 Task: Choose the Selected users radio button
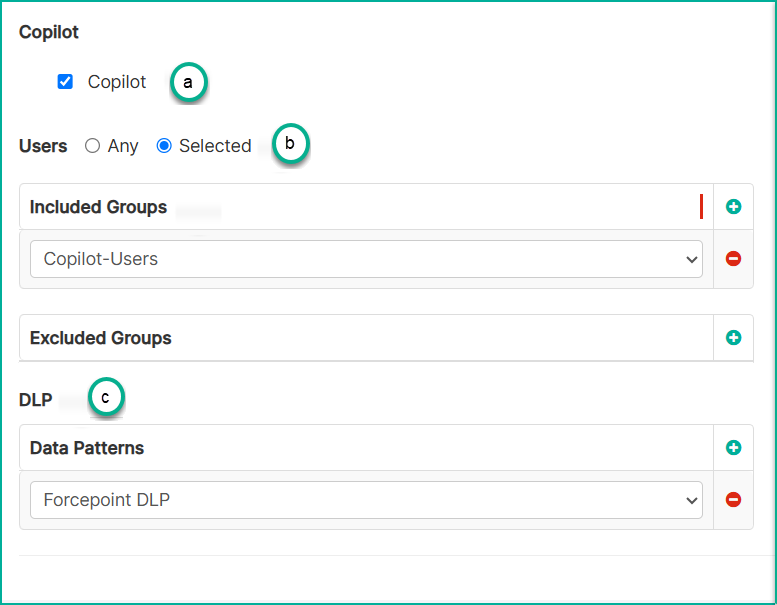(165, 146)
